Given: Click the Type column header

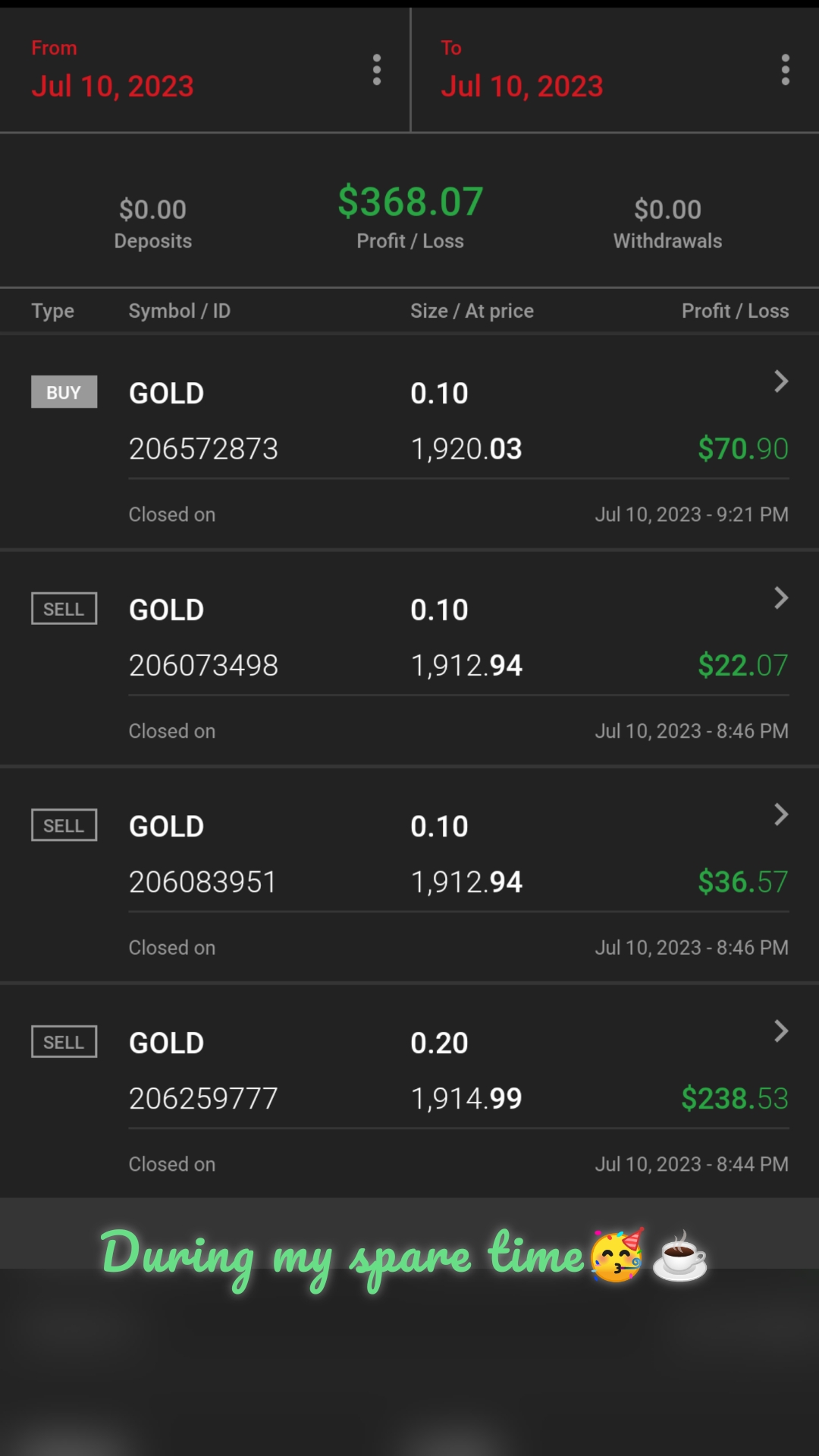Looking at the screenshot, I should (53, 311).
